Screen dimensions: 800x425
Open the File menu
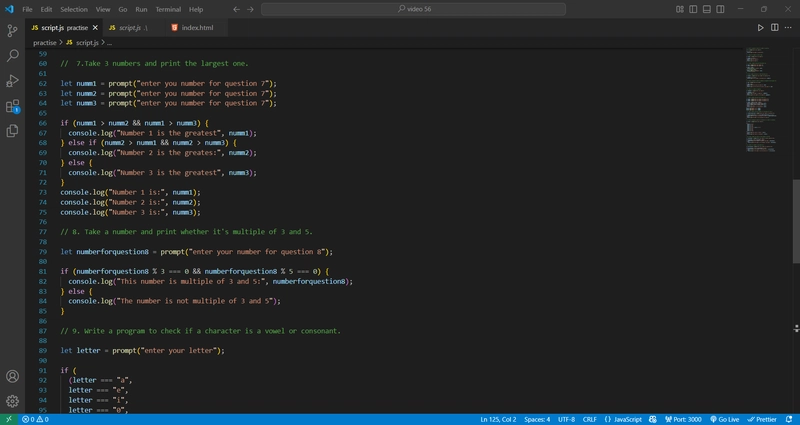point(27,9)
